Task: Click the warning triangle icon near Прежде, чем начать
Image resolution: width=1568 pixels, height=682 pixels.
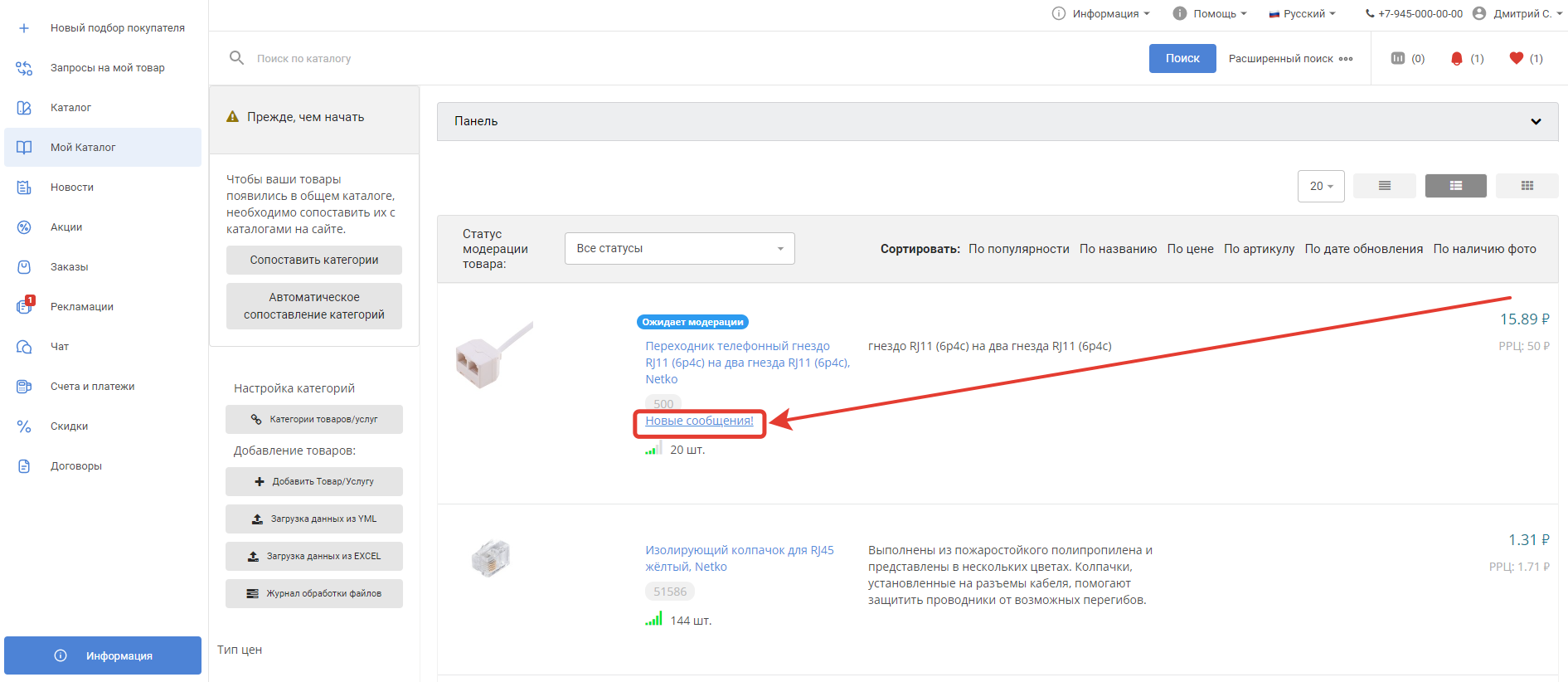Action: (233, 117)
